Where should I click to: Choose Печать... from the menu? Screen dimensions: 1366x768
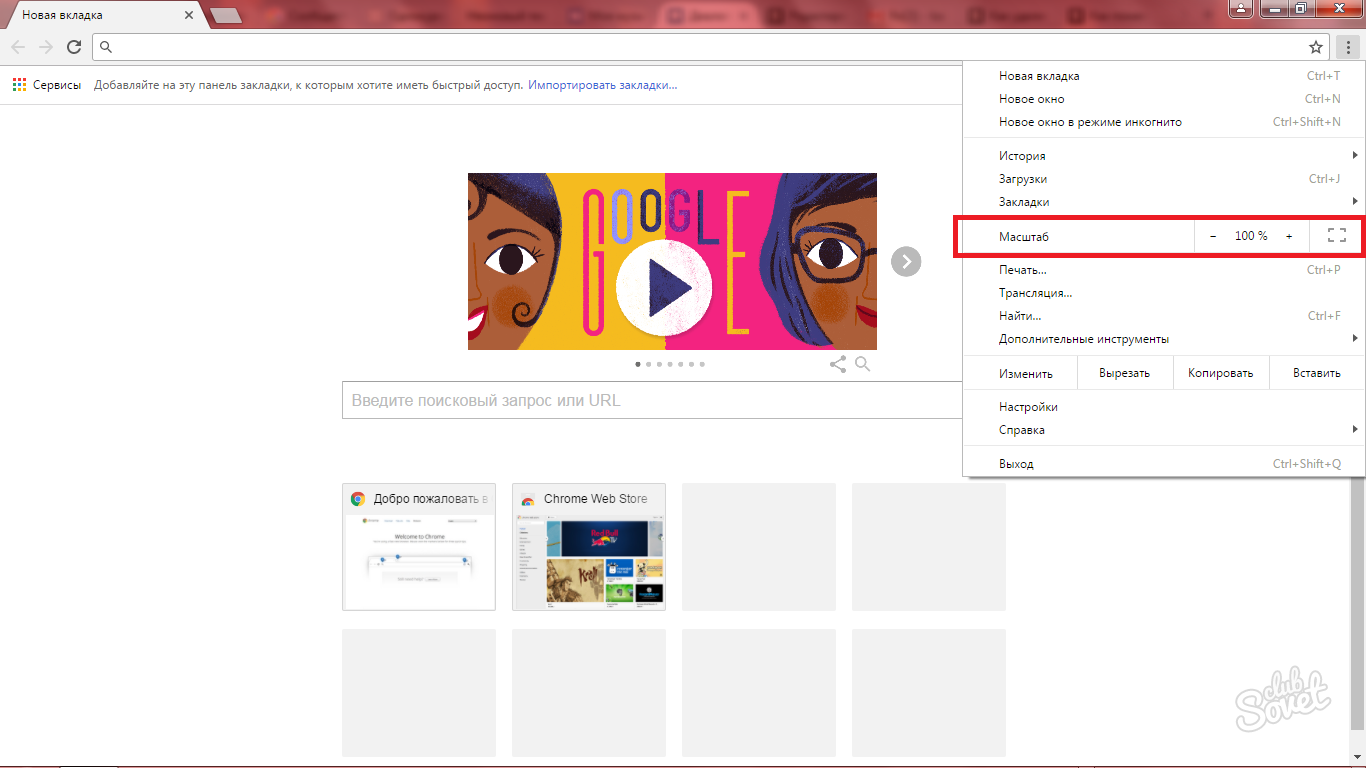(x=1162, y=270)
